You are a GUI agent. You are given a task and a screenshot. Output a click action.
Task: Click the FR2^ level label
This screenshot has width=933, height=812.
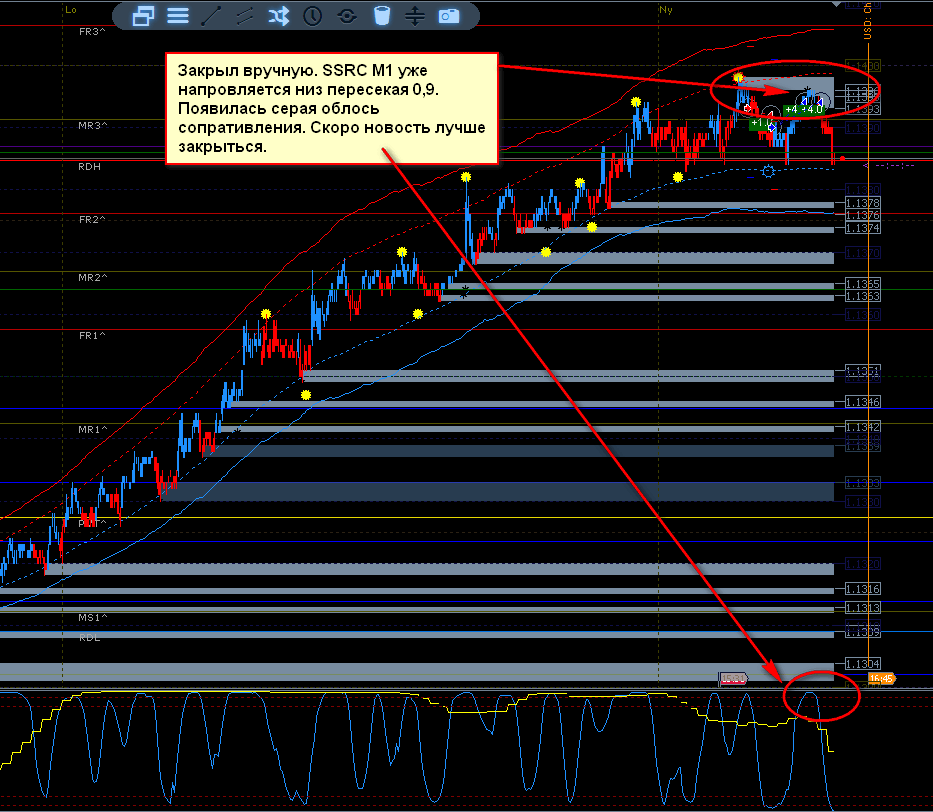point(92,220)
